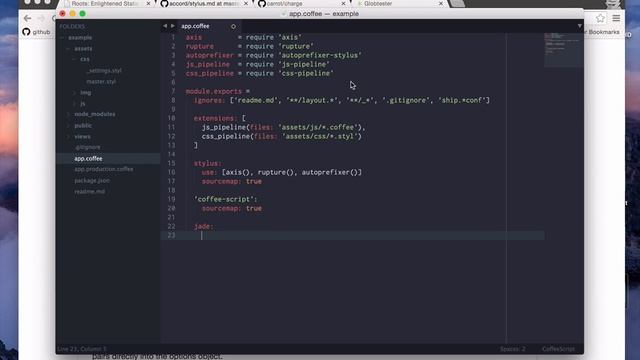The image size is (640, 360).
Task: Go back with Sublime tab-history left arrow
Action: pos(165,26)
